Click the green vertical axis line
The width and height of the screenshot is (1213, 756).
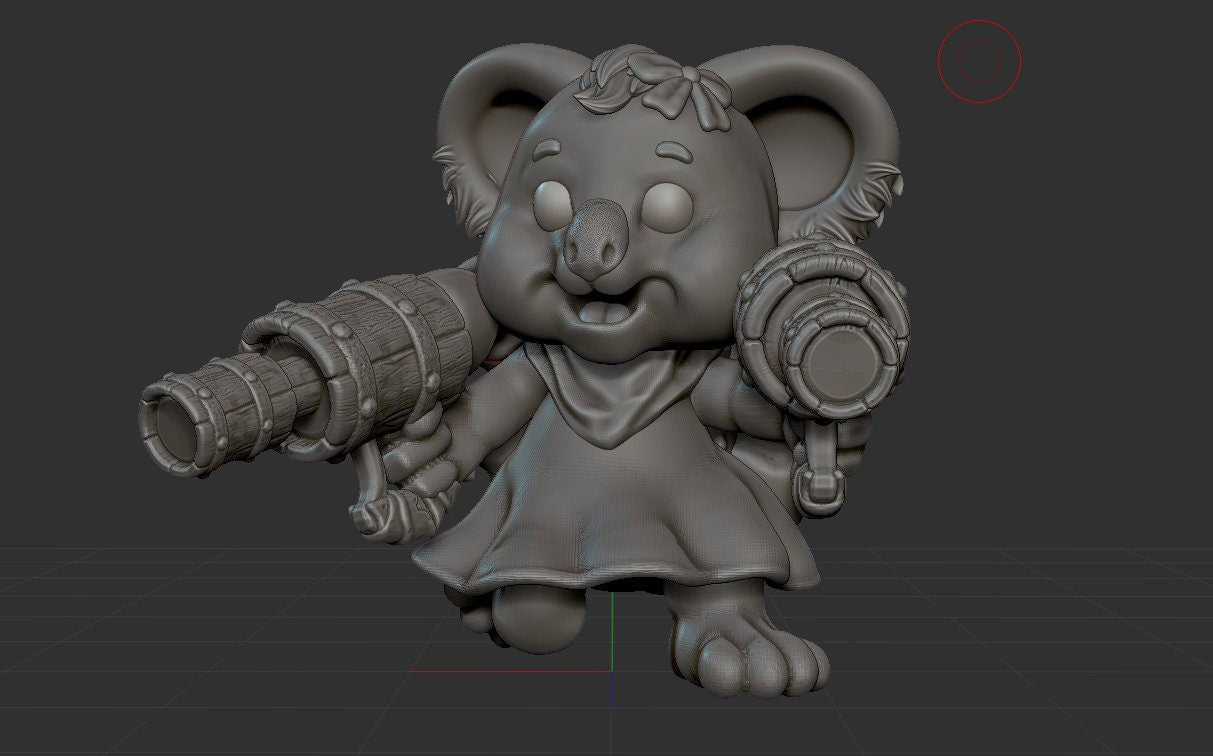[611, 630]
